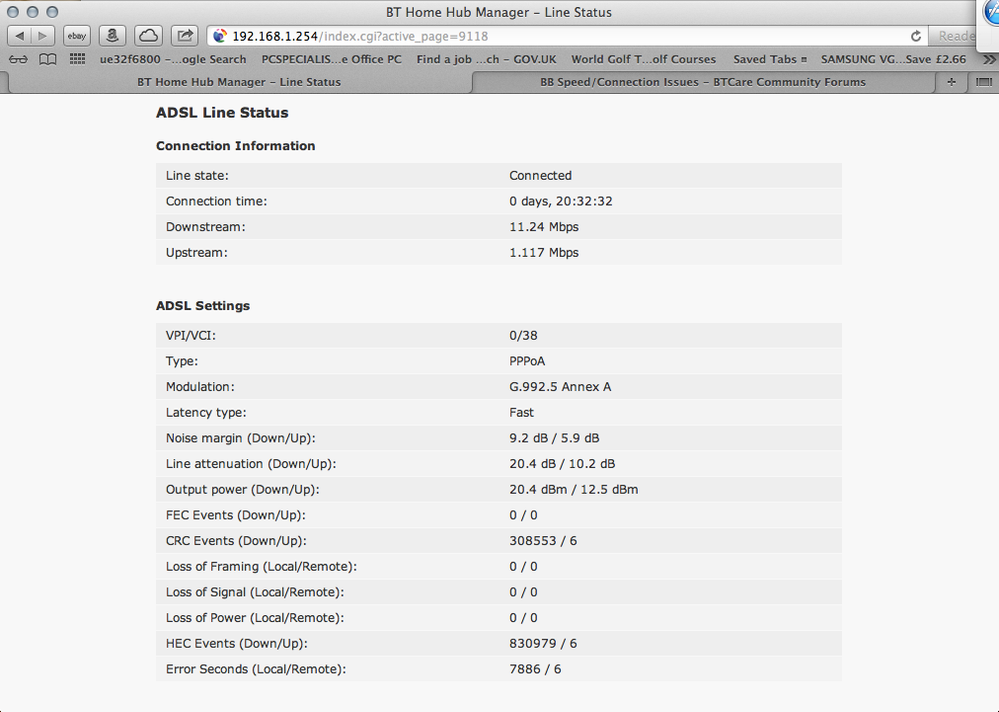The width and height of the screenshot is (999, 712).
Task: Open the World Golf Courses bookmark
Action: pyautogui.click(x=643, y=59)
